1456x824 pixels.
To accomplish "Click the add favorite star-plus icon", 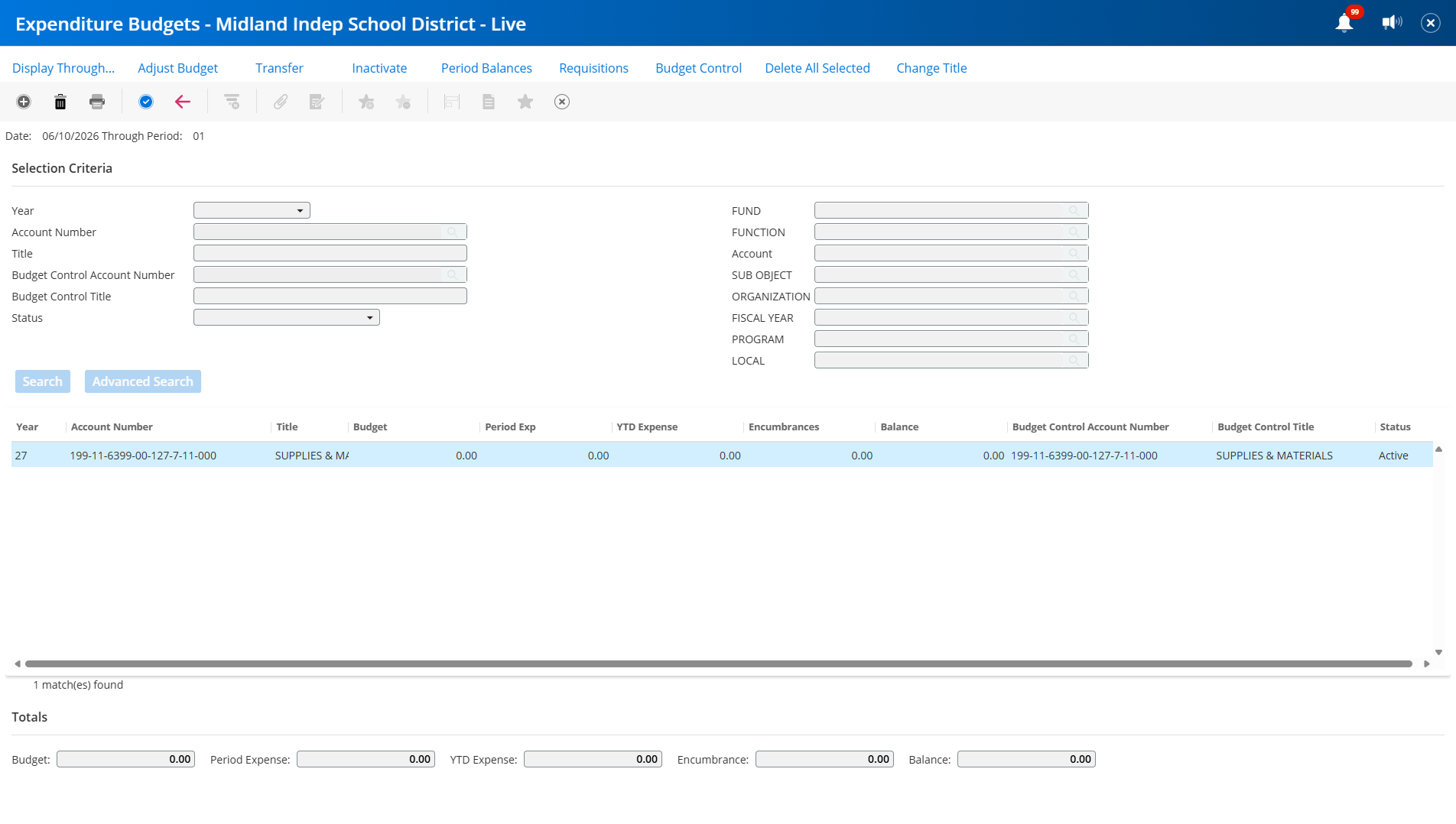I will (x=366, y=102).
